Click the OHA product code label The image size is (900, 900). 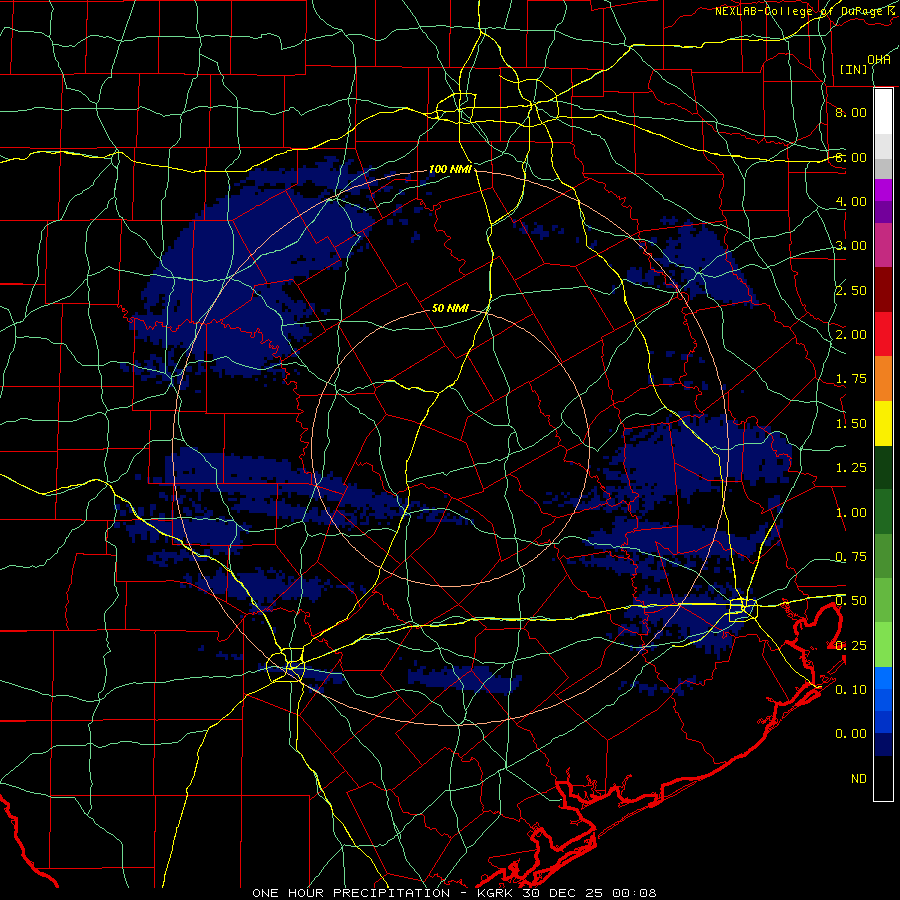(x=878, y=60)
